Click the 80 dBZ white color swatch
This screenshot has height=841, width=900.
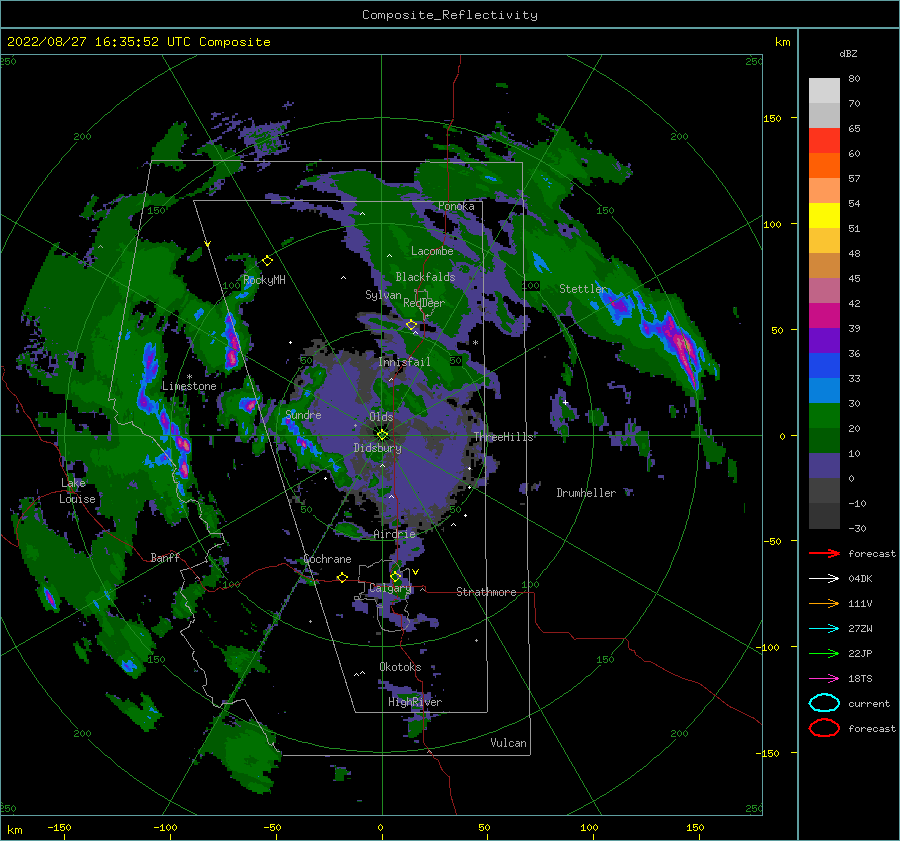coord(824,90)
